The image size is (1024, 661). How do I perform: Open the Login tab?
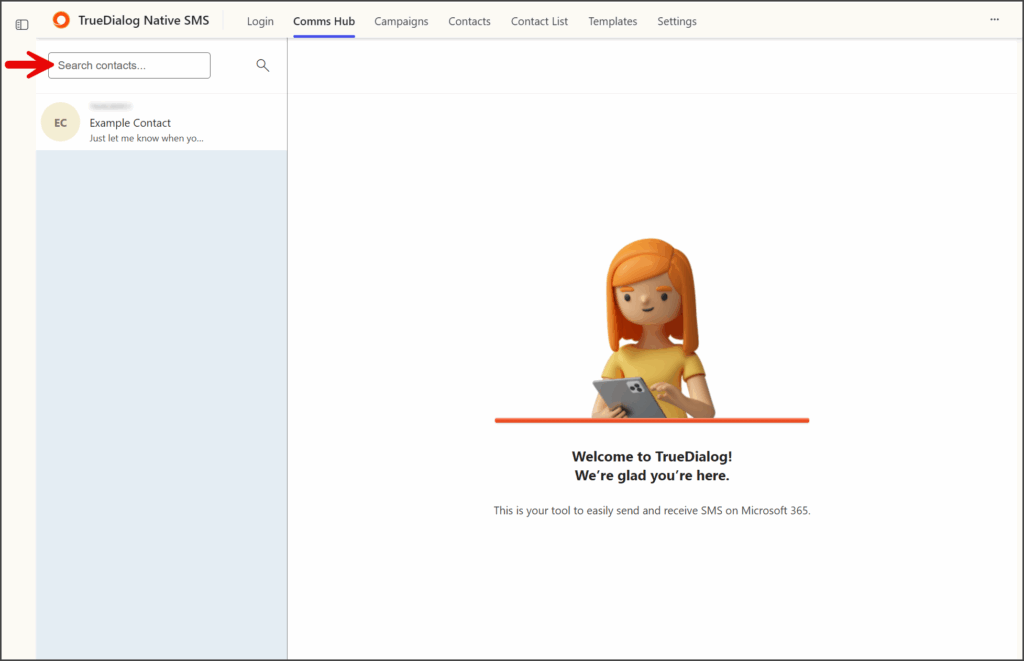[x=260, y=21]
